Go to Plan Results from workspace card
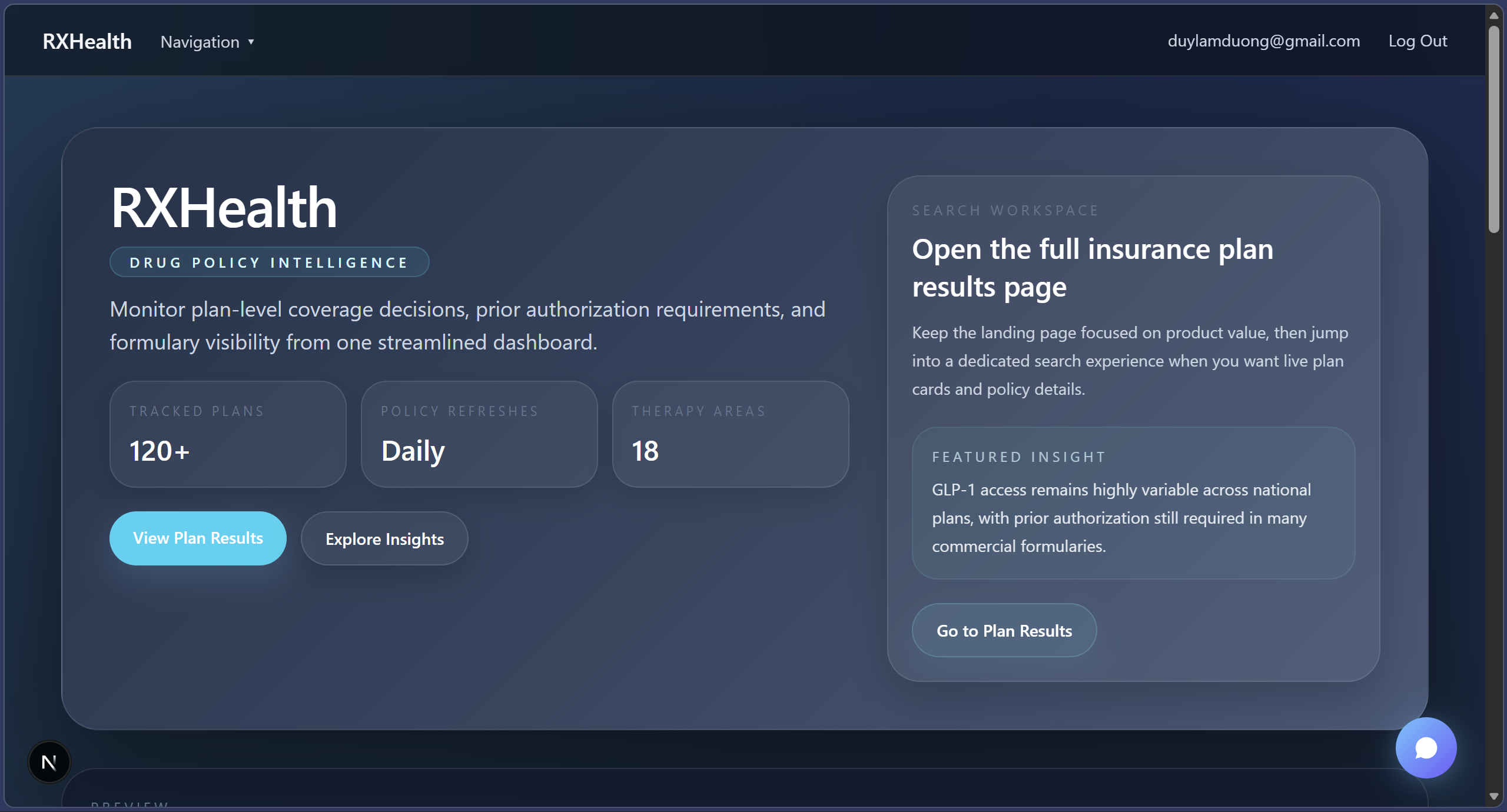 [x=1004, y=630]
